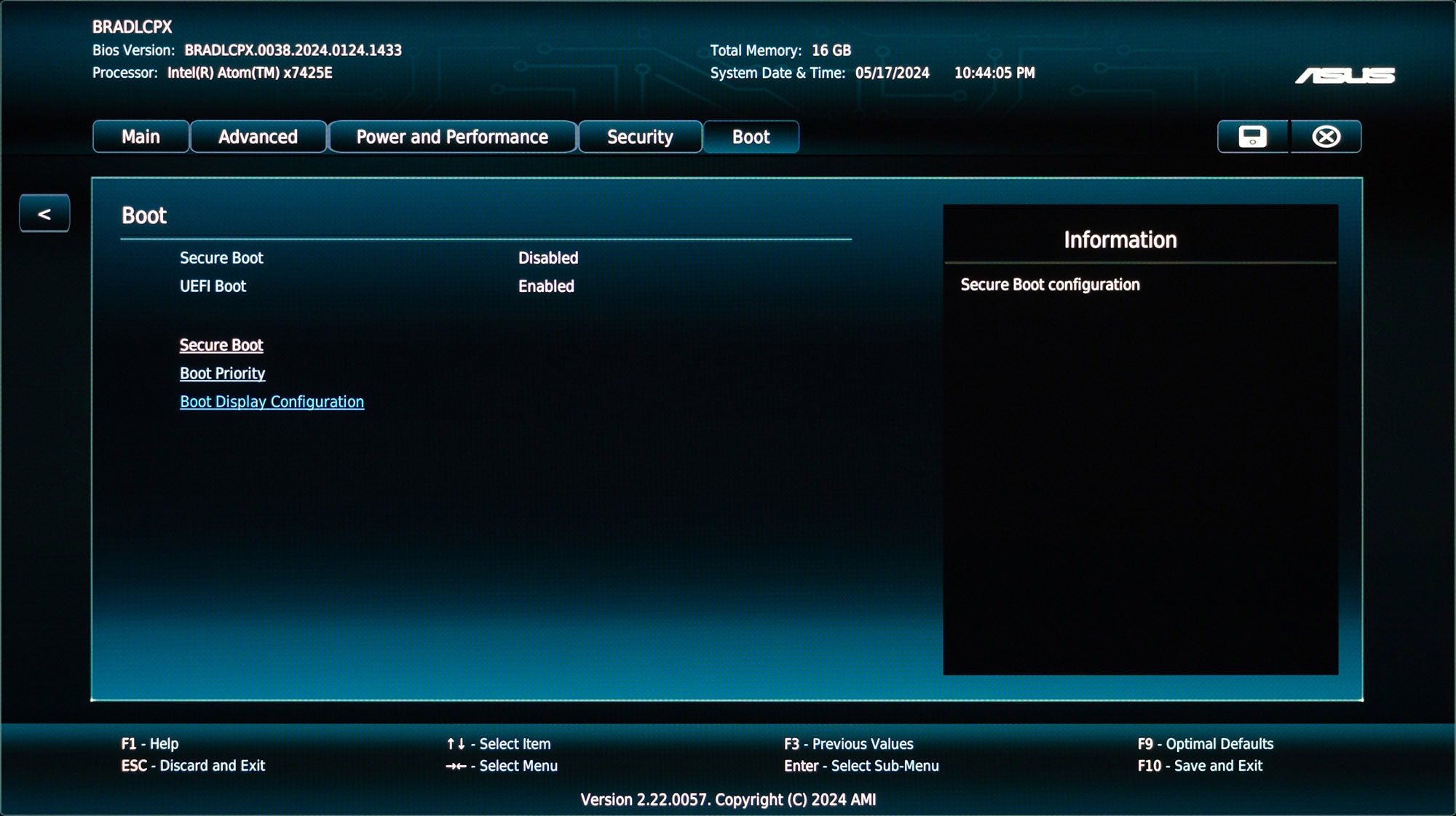Click the Save icon in top right

pyautogui.click(x=1252, y=136)
